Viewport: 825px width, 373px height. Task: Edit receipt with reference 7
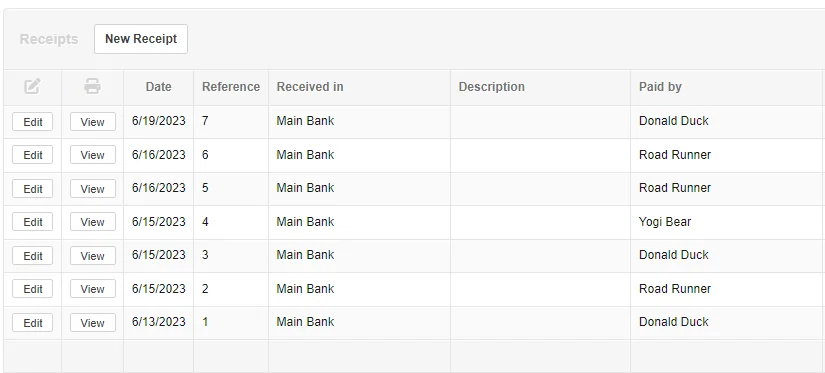tap(33, 122)
